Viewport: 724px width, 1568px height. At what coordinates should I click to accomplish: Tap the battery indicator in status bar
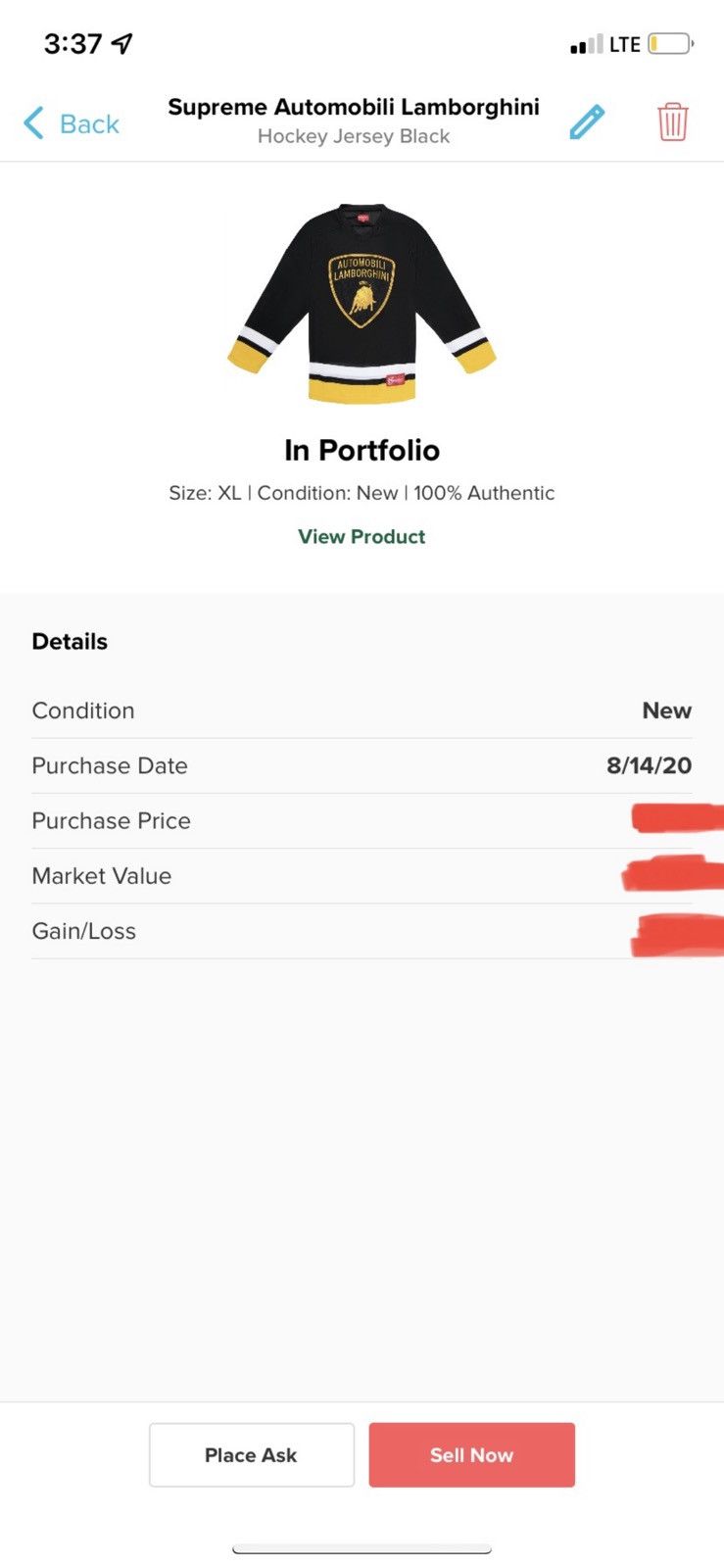pyautogui.click(x=671, y=44)
